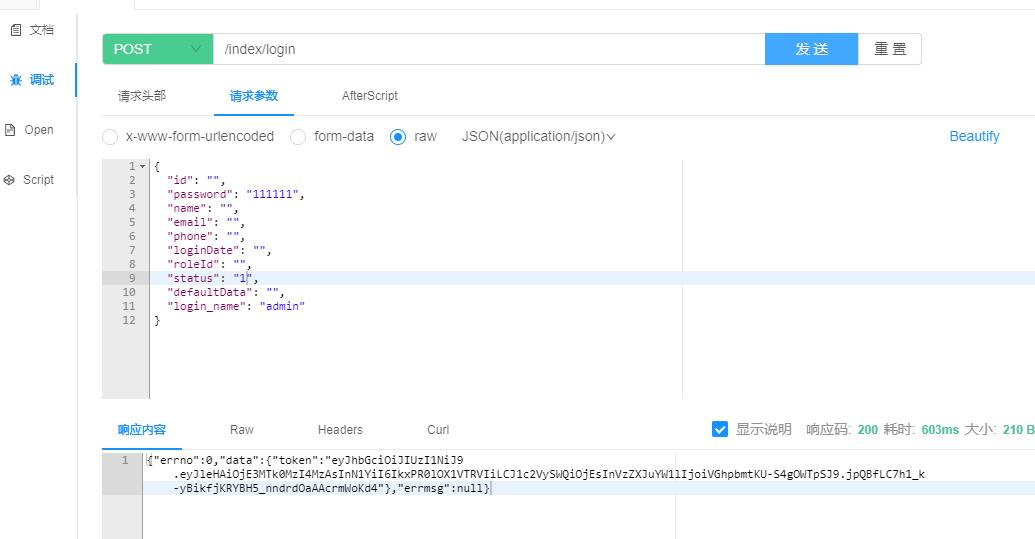Click the 重置 reset button
Viewport: 1035px width, 539px height.
point(889,49)
